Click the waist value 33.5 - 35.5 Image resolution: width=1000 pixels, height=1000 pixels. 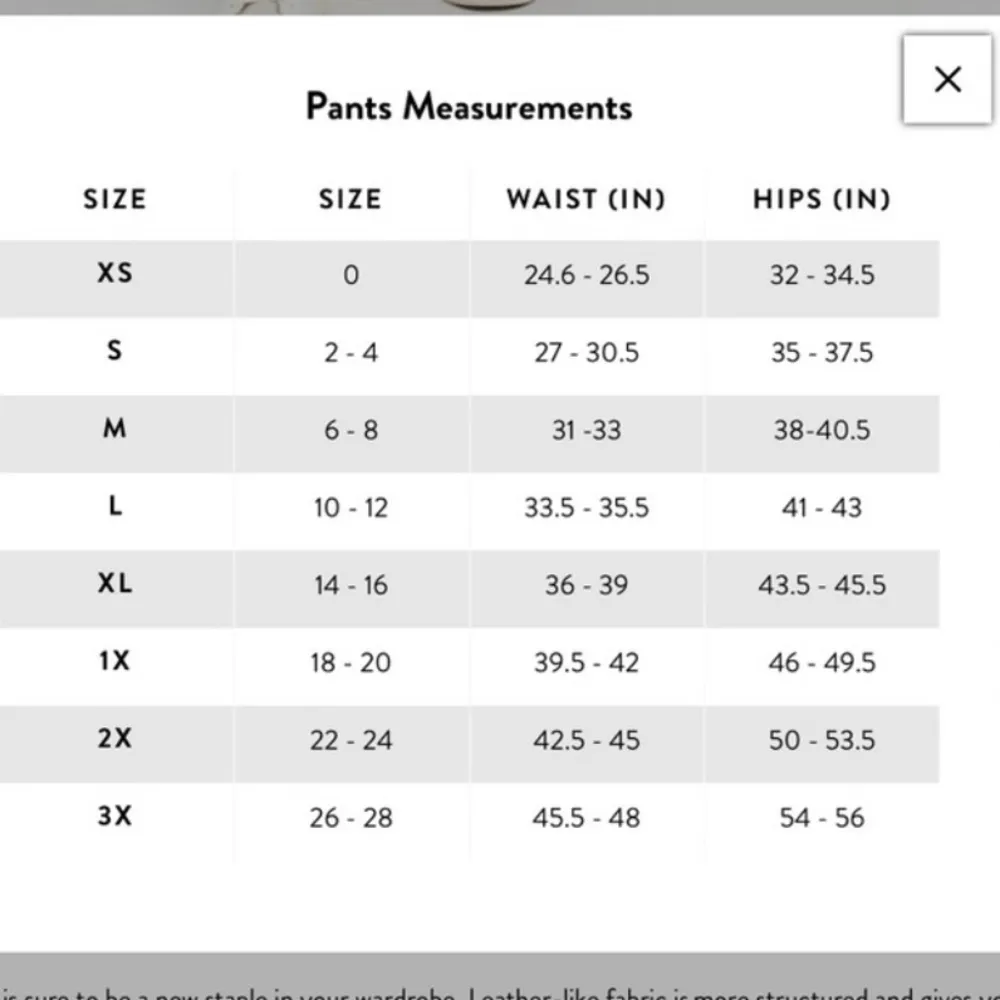click(587, 508)
